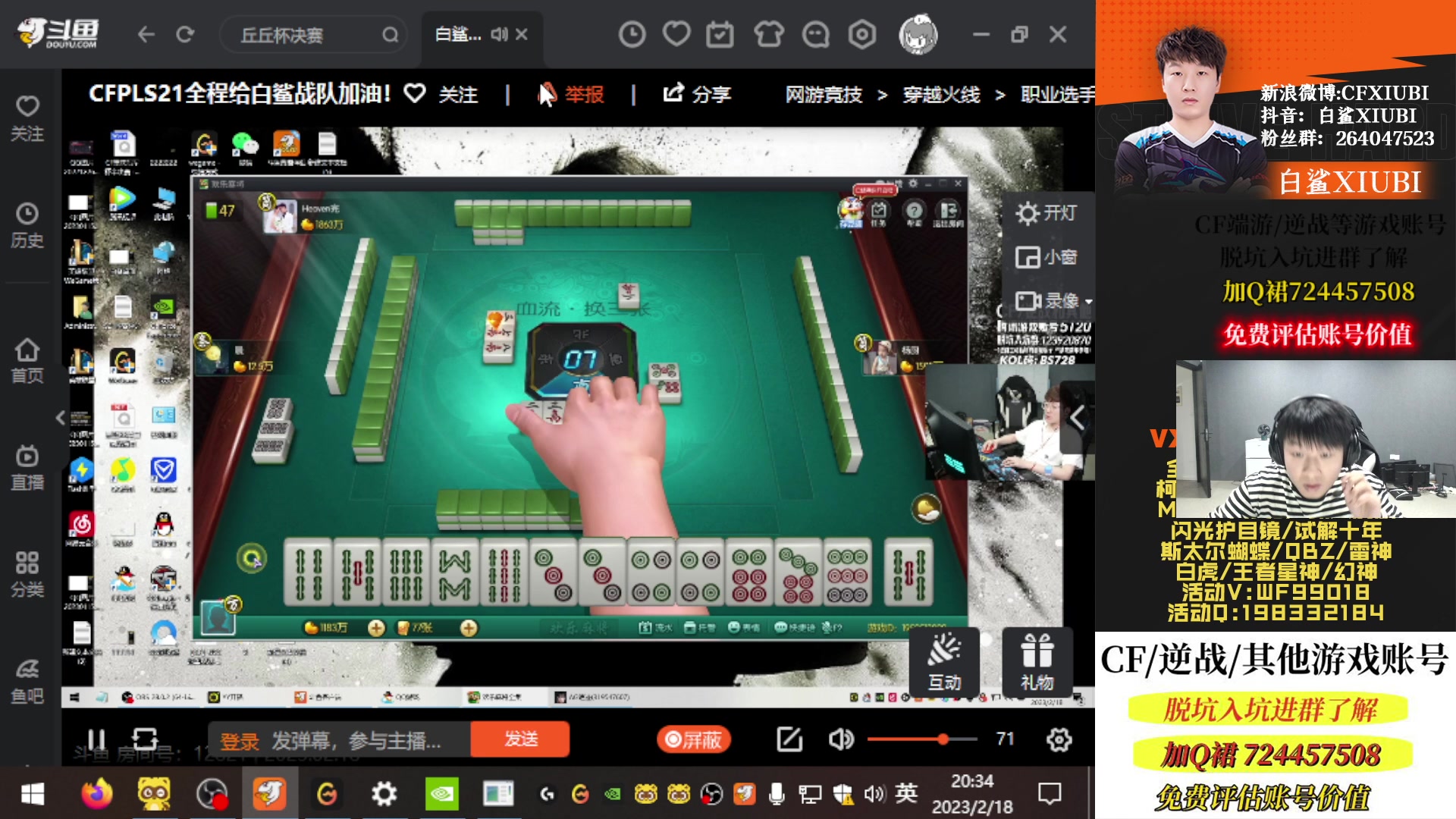Open the hexagon settings icon in top bar
1456x819 pixels.
tap(862, 34)
